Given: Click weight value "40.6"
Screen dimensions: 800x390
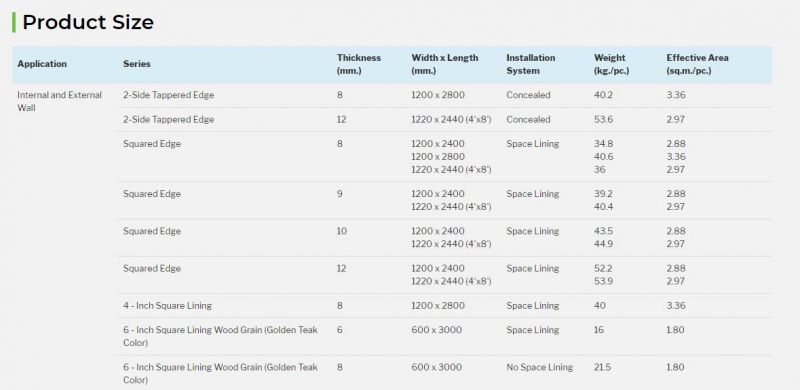Looking at the screenshot, I should pos(603,157).
